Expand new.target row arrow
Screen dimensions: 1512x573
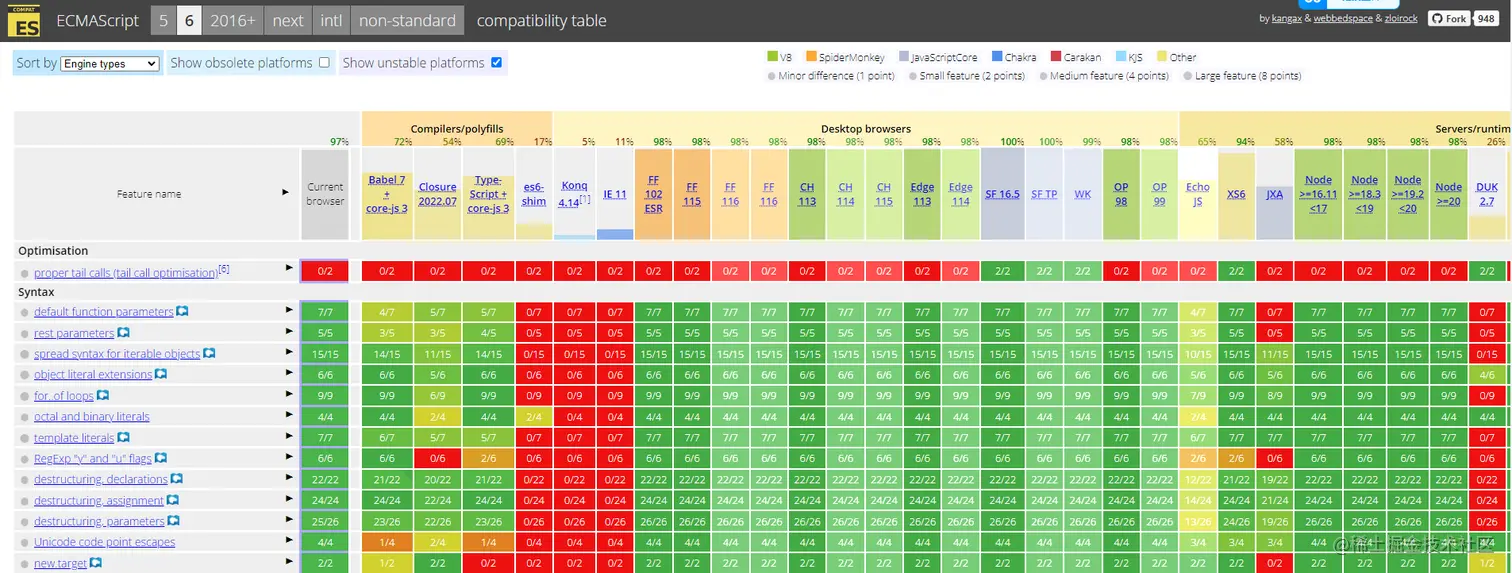click(289, 561)
